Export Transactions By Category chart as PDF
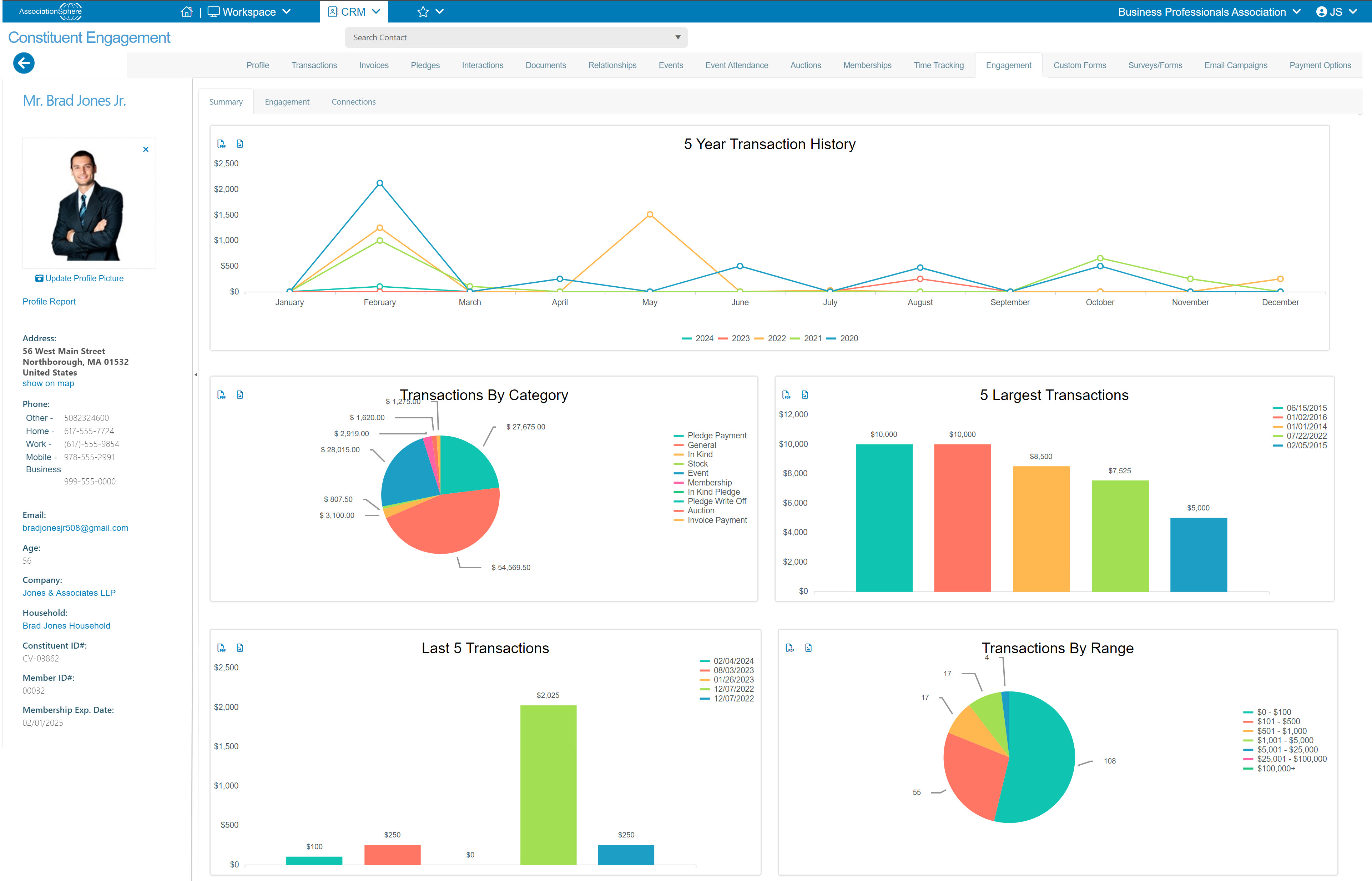The image size is (1372, 881). 221,395
